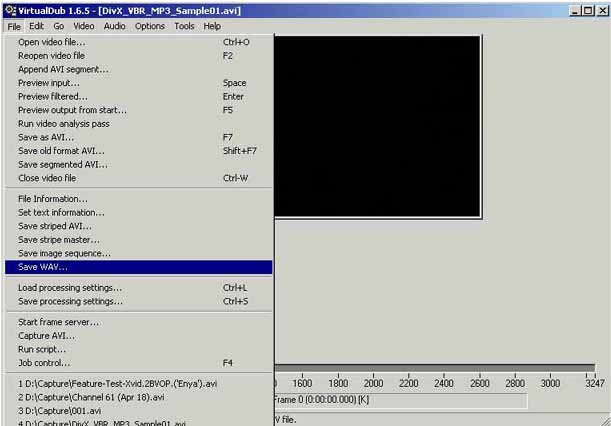
Task: Click the Frame 0 position field
Action: click(401, 400)
